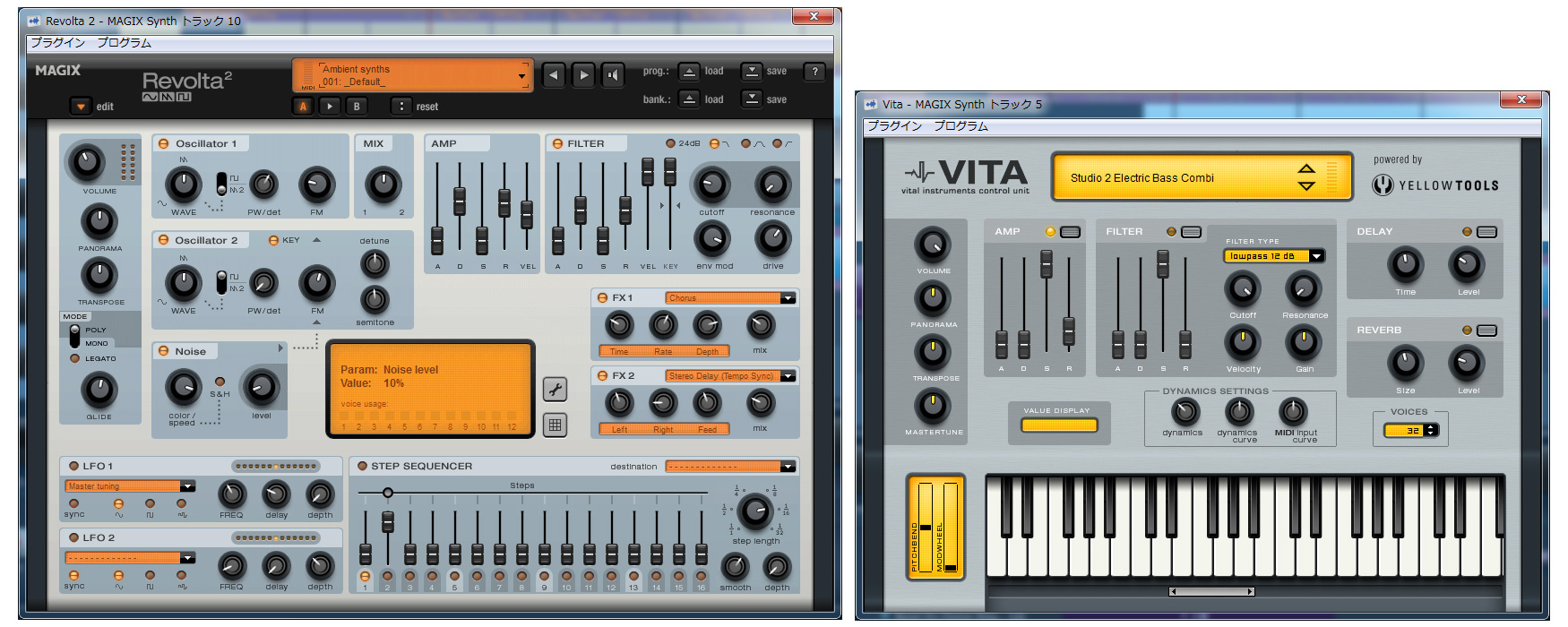This screenshot has height=627, width=1568.
Task: Click the prog. load eject icon
Action: [x=689, y=72]
